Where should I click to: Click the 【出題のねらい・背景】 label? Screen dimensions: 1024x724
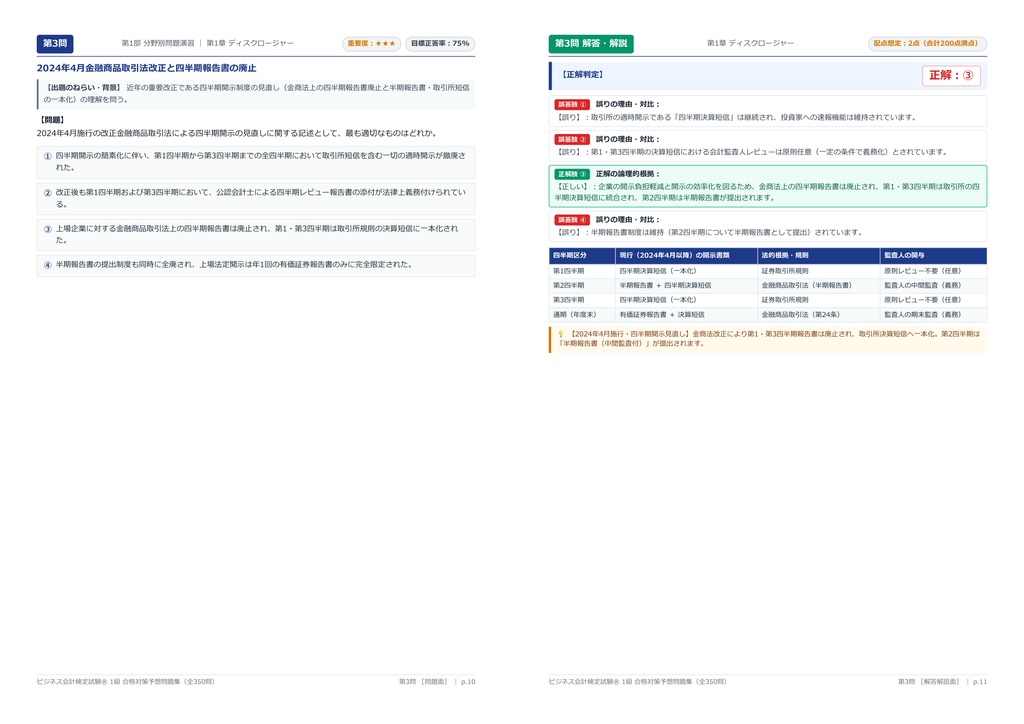tap(83, 87)
